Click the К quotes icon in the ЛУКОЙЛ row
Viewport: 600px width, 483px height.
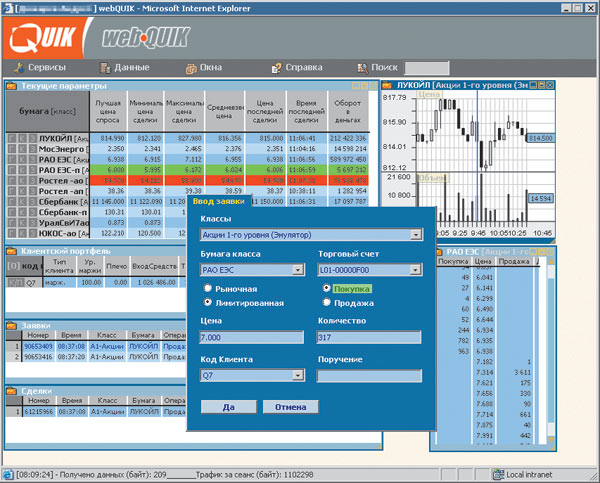tap(22, 138)
